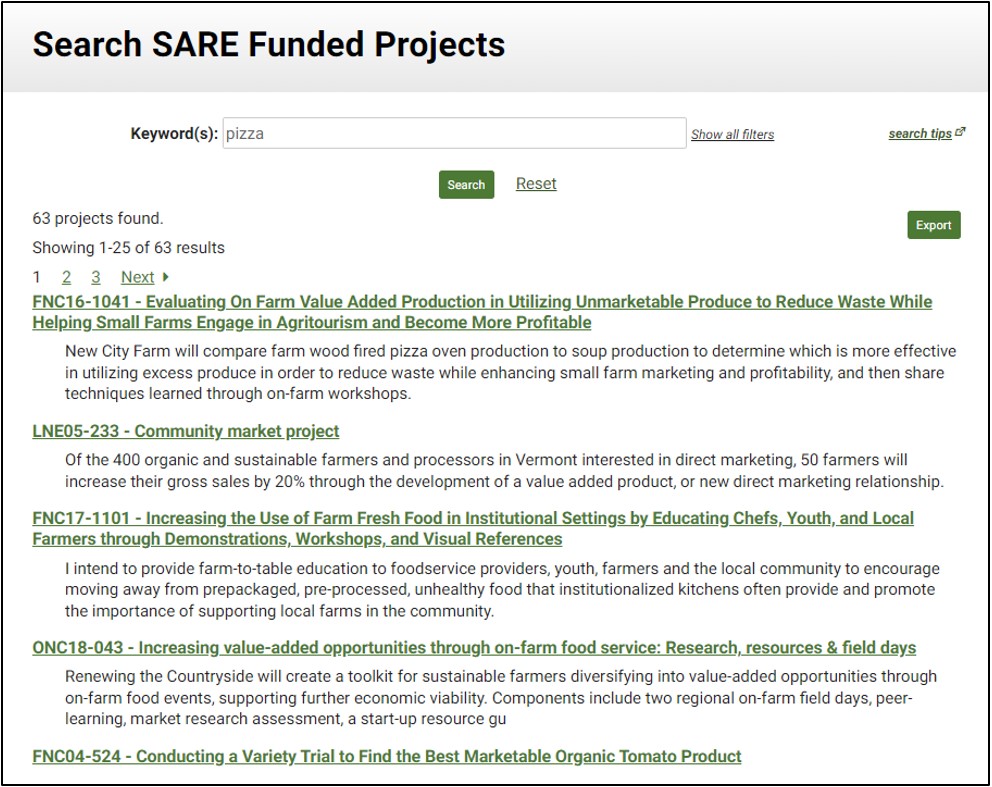The height and width of the screenshot is (787, 992).
Task: Select current page number 1
Action: 37,277
